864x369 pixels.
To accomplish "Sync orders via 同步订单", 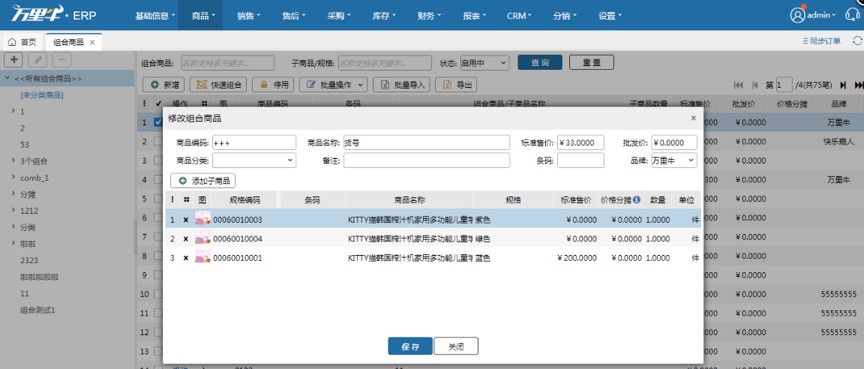I will coord(822,41).
